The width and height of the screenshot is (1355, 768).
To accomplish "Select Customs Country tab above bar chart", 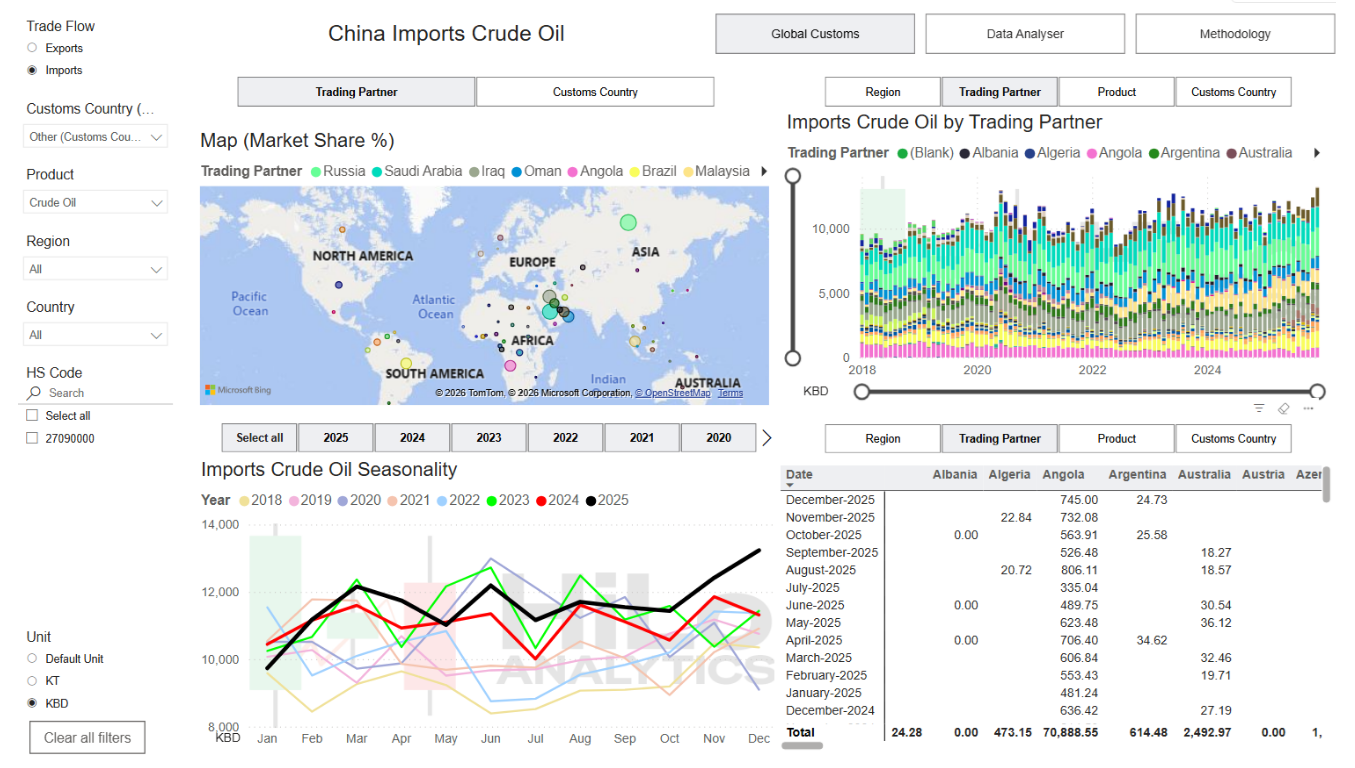I will (1233, 92).
